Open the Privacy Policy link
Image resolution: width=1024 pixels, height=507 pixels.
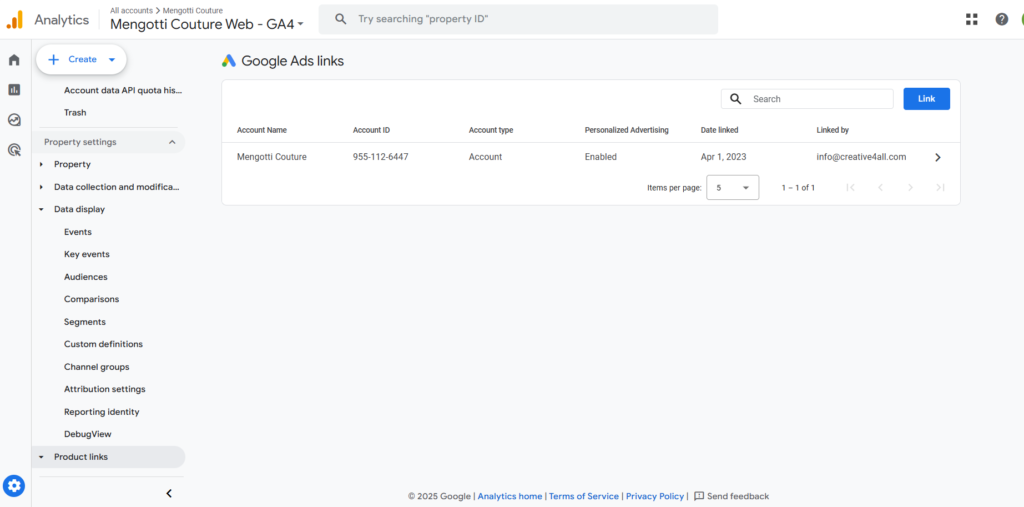[655, 497]
